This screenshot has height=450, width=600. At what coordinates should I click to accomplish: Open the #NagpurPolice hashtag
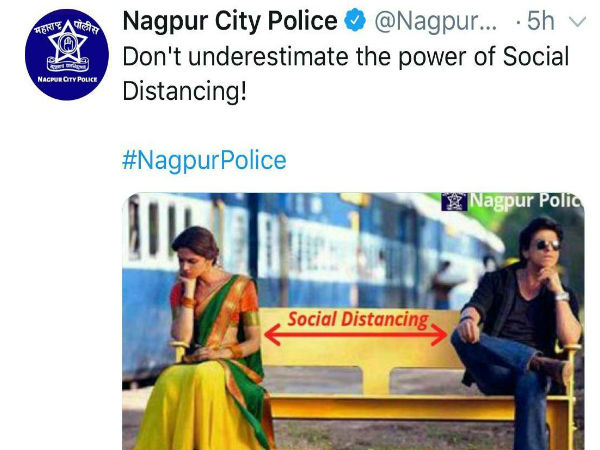click(x=204, y=160)
